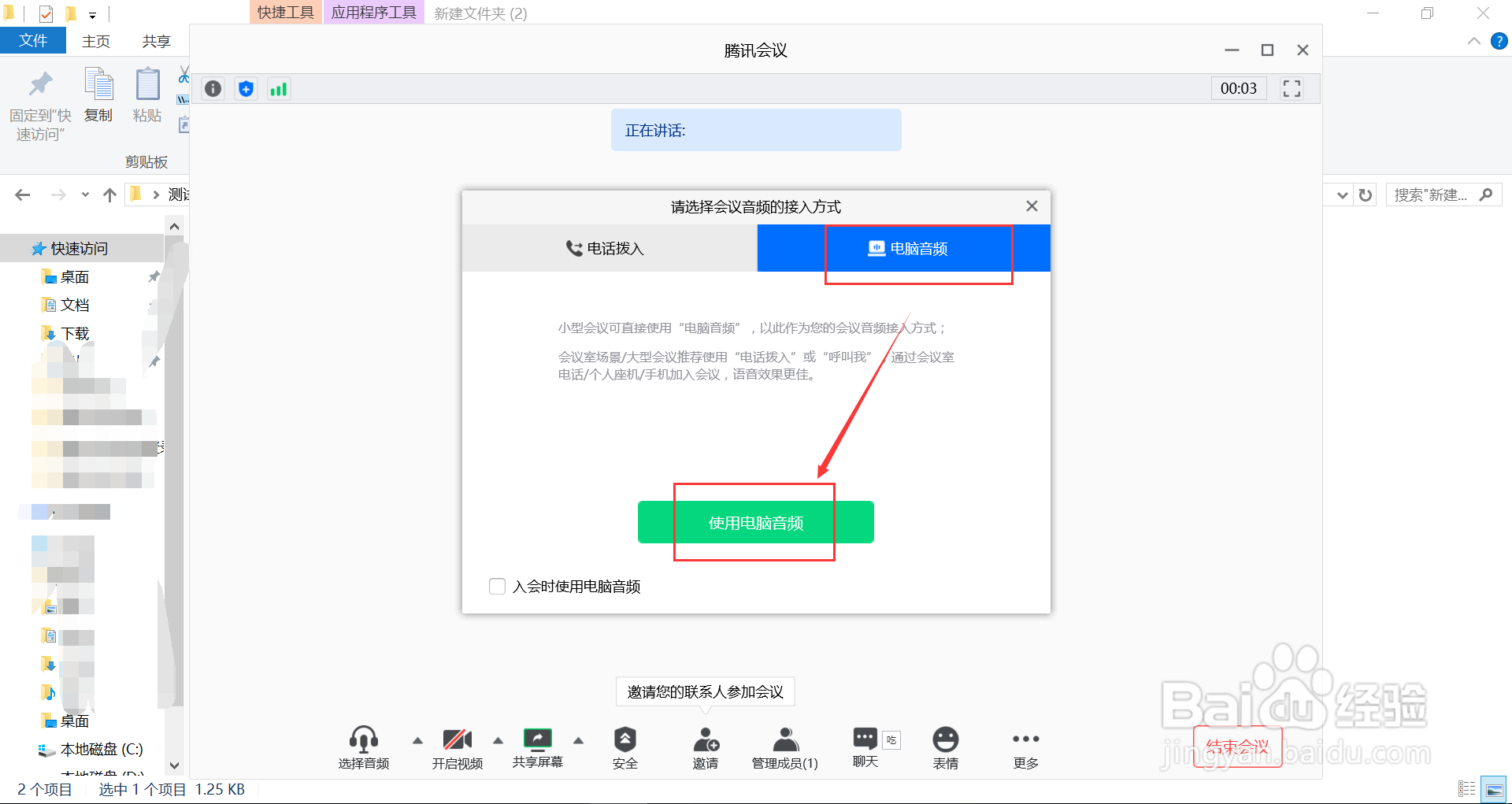Expand audio device options next to 选择音频
This screenshot has width=1512, height=804.
(417, 740)
